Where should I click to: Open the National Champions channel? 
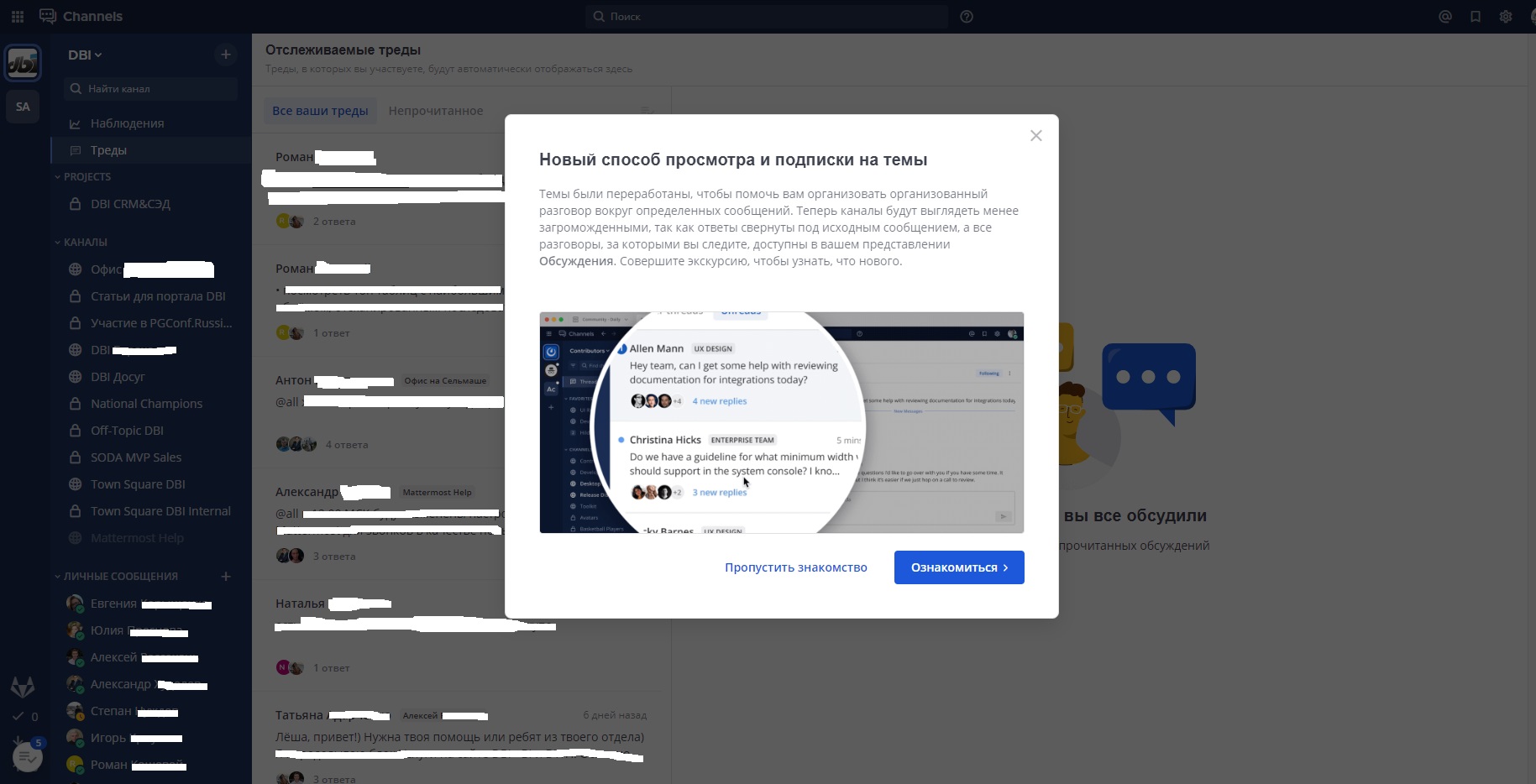(x=151, y=404)
